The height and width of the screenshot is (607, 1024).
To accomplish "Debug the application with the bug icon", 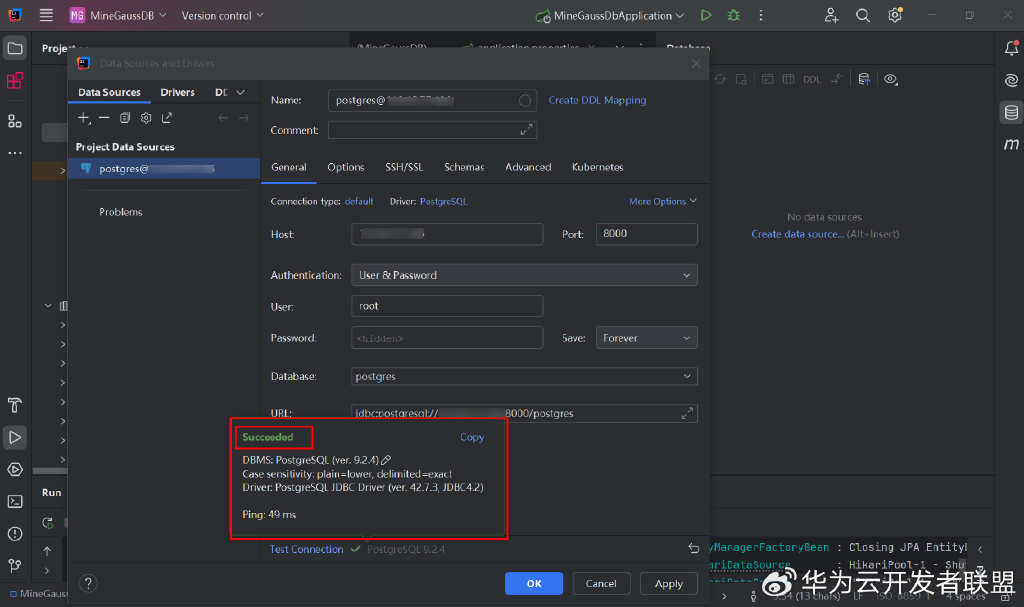I will click(733, 15).
